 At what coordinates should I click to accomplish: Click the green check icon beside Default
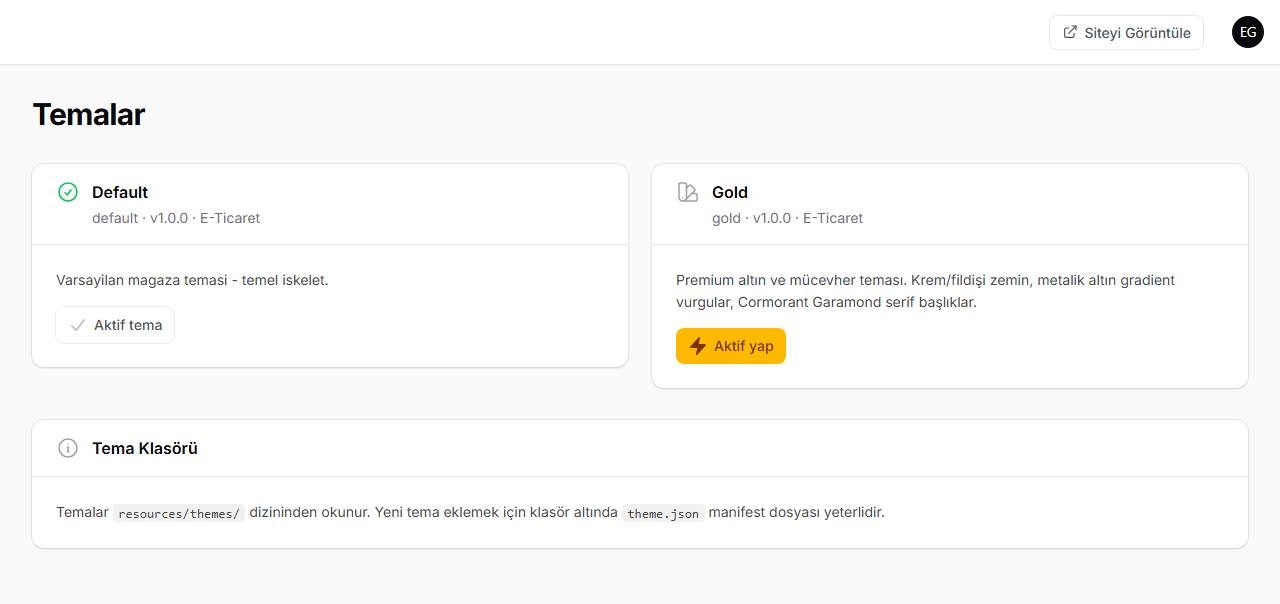coord(68,192)
